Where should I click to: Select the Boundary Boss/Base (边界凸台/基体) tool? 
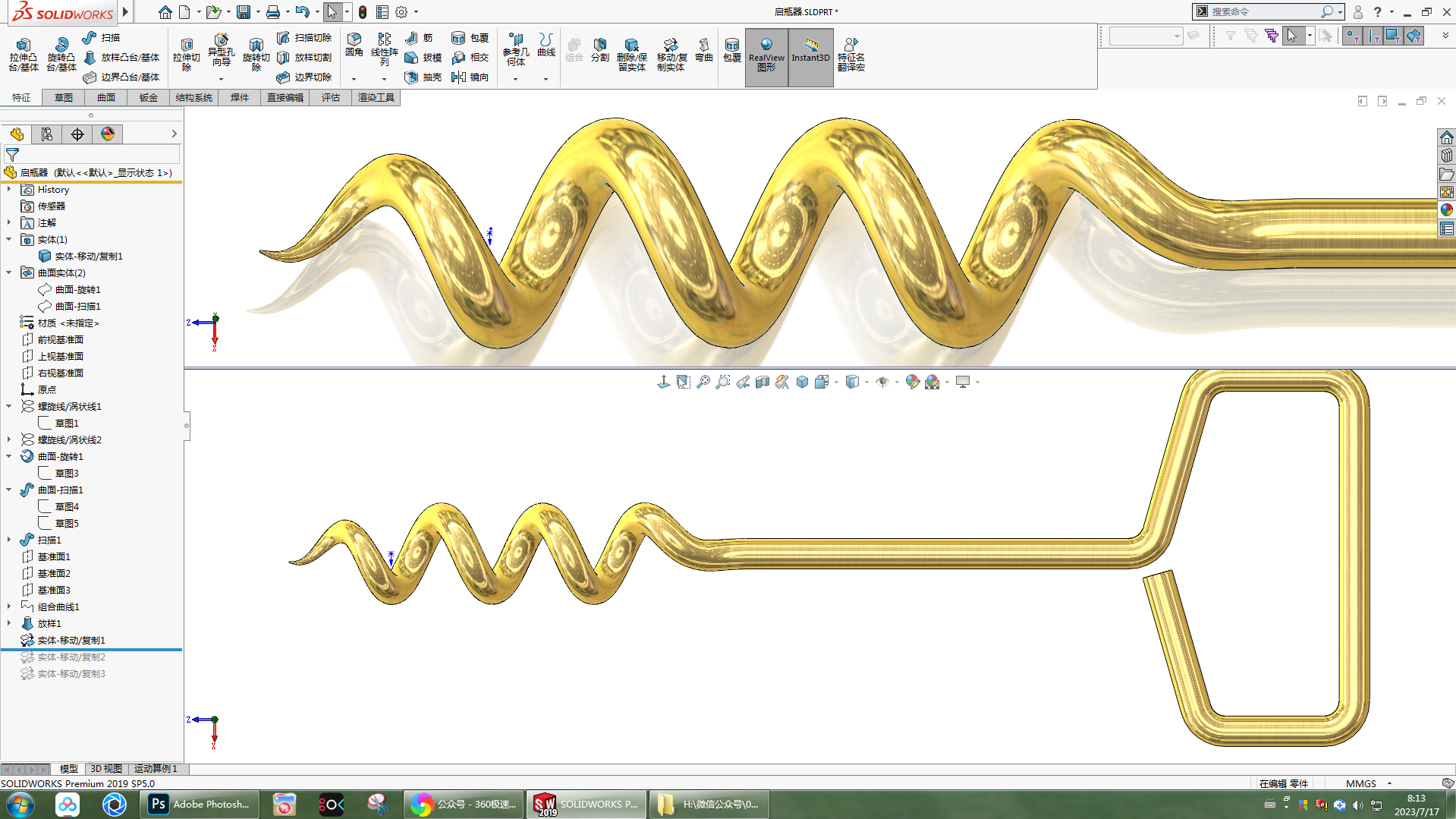click(121, 77)
